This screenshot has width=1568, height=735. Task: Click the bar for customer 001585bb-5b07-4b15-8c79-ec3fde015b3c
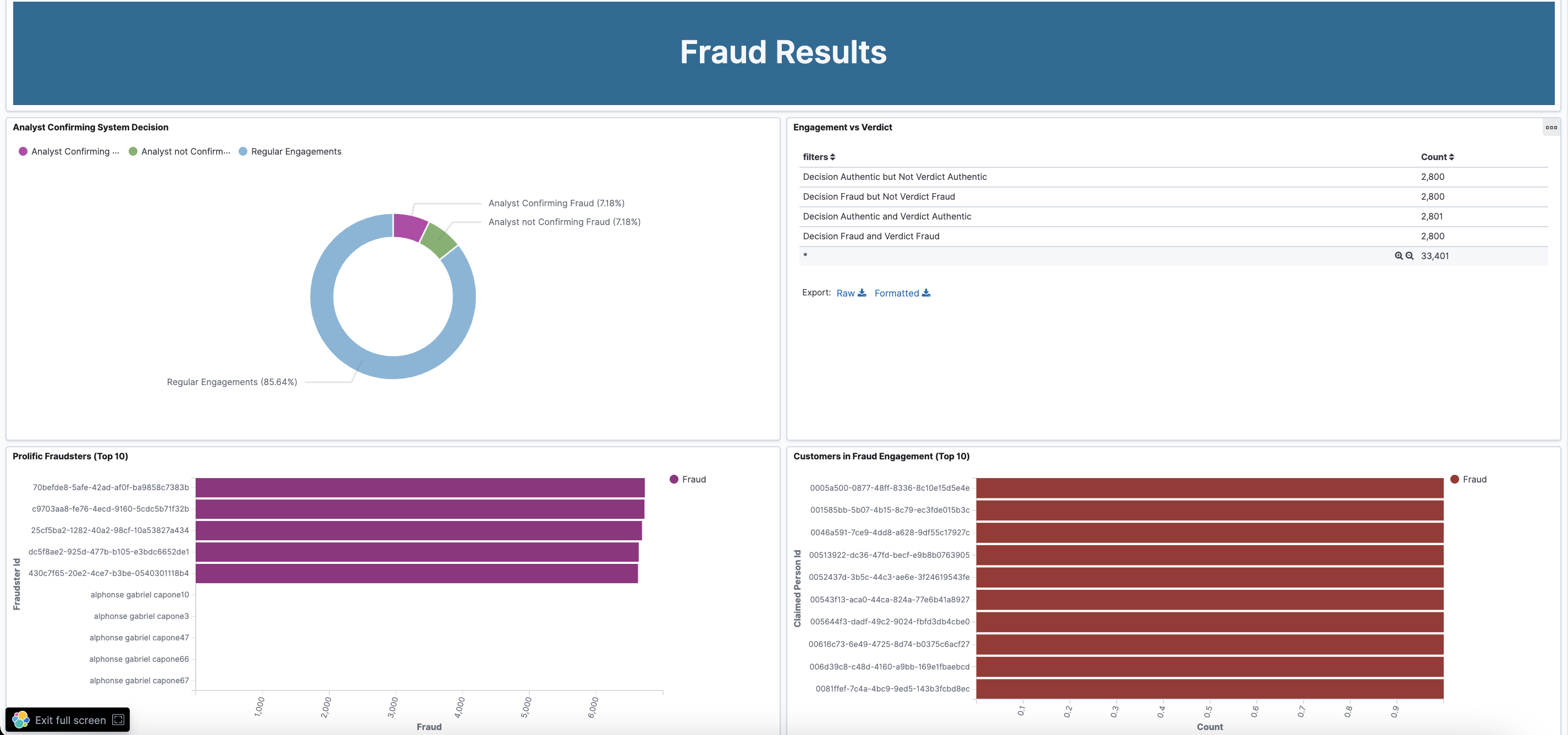(1210, 511)
